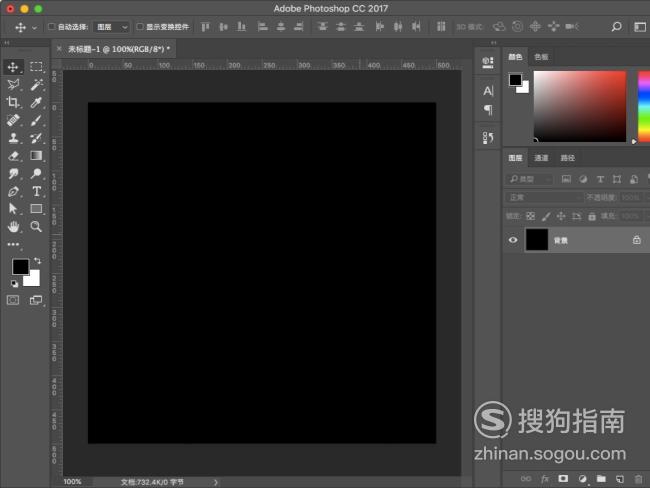Open the Move tool preset picker arrow
This screenshot has width=650, height=488.
pyautogui.click(x=34, y=28)
